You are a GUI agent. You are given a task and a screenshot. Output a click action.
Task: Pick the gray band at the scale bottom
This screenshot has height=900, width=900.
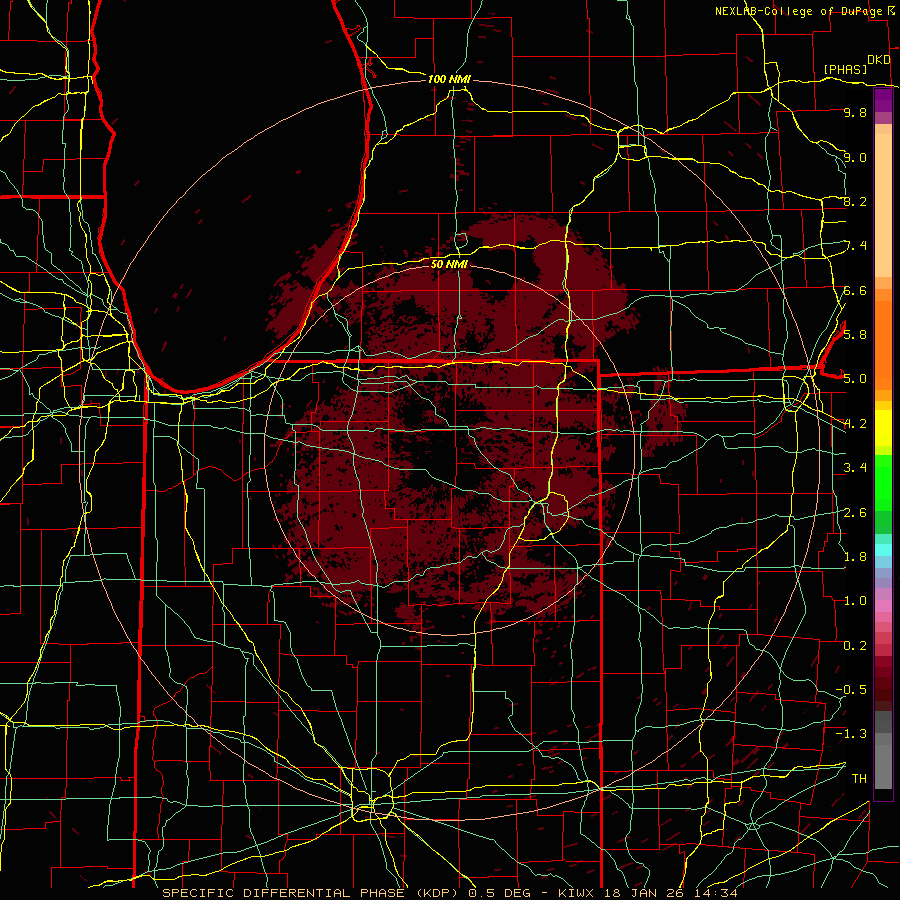(x=883, y=763)
